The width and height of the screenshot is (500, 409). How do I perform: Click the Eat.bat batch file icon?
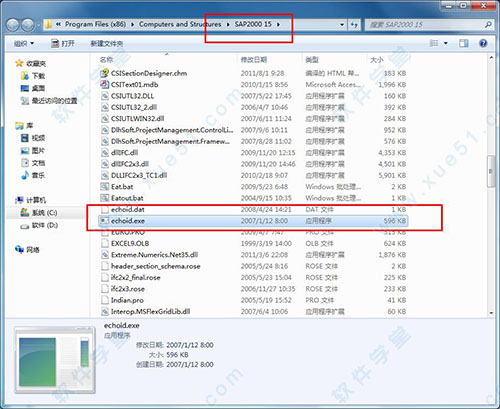point(105,187)
